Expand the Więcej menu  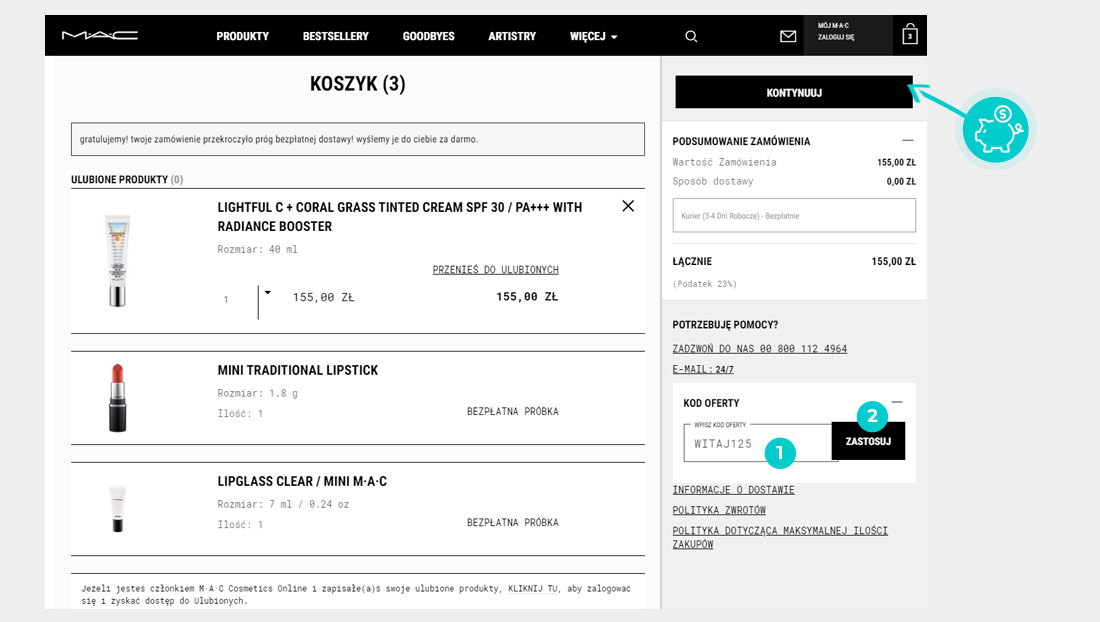(593, 36)
